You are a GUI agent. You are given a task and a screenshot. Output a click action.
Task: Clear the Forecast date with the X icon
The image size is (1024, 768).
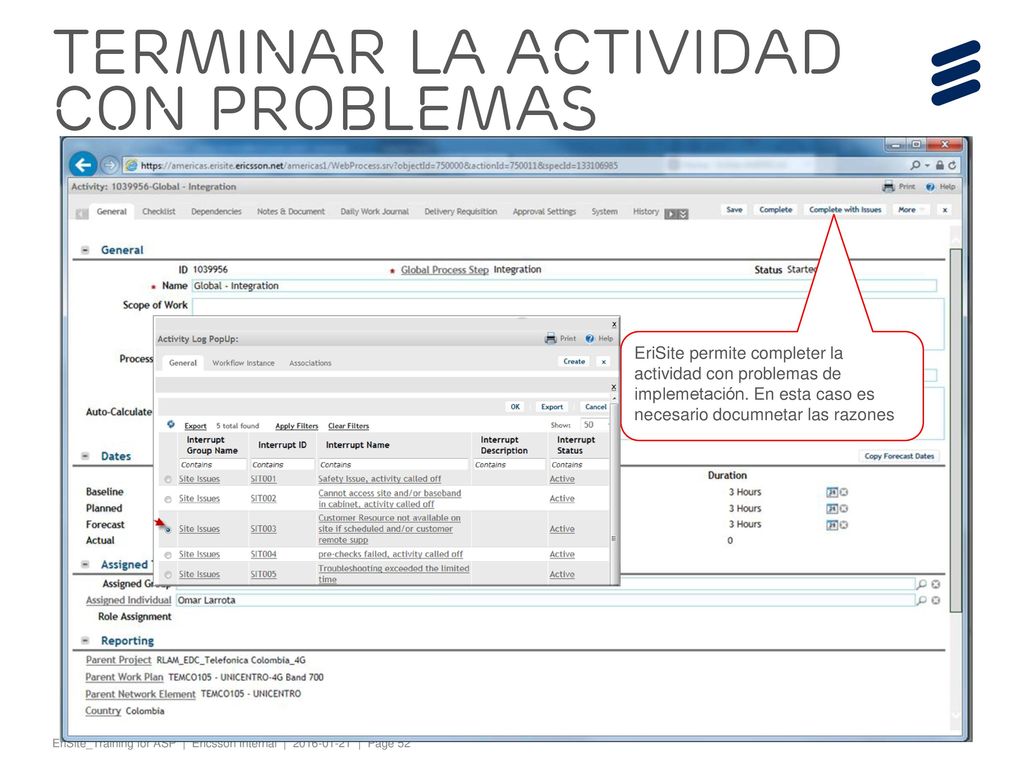(x=844, y=525)
